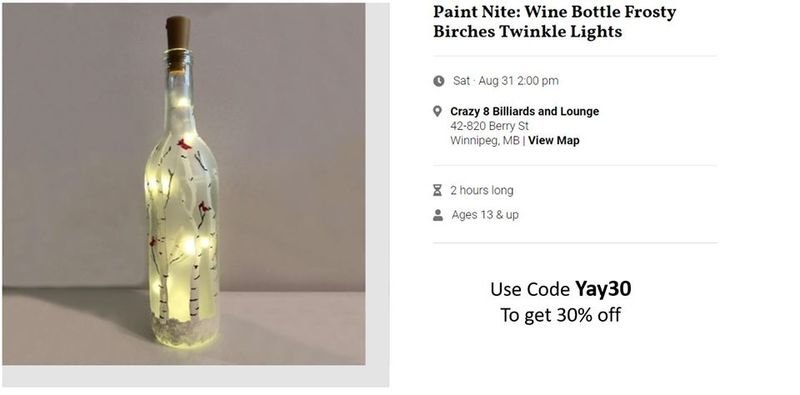Open the View Map link
This screenshot has width=800, height=395.
click(x=554, y=140)
